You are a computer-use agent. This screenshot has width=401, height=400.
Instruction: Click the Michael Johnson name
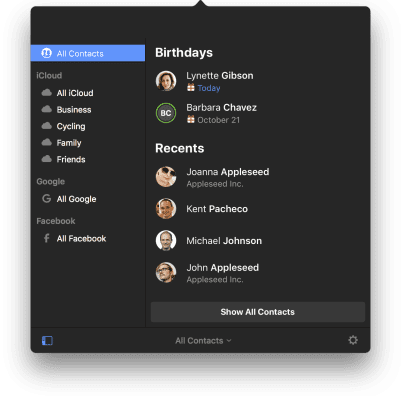pos(224,241)
